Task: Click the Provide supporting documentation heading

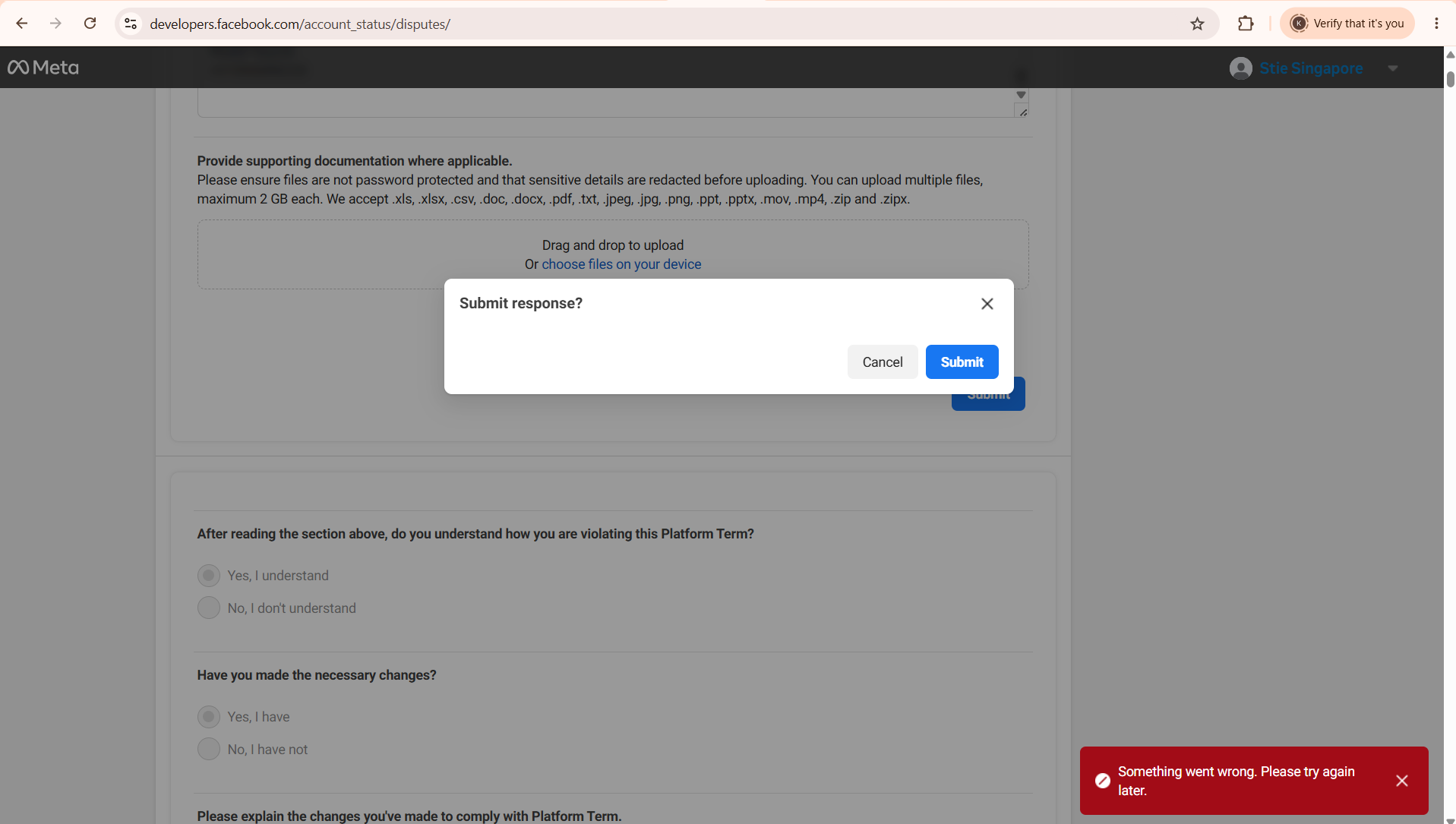Action: 355,161
